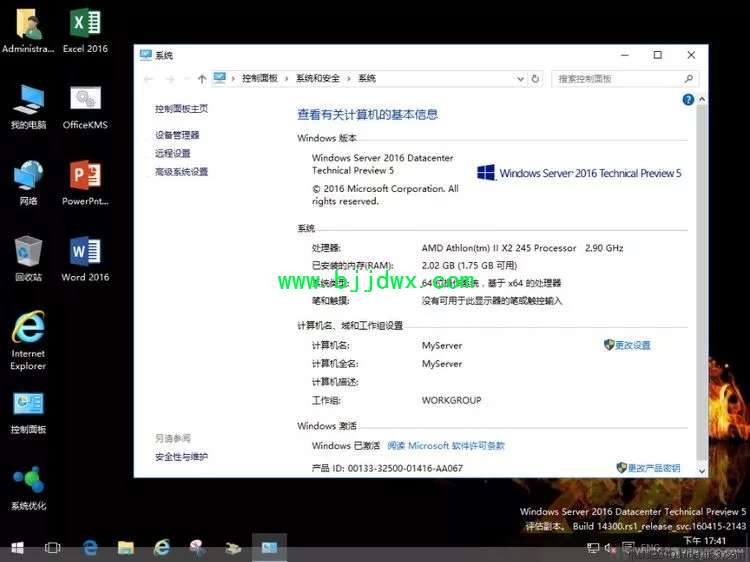Click the Forward navigation arrow
This screenshot has height=562, width=750.
pos(170,79)
